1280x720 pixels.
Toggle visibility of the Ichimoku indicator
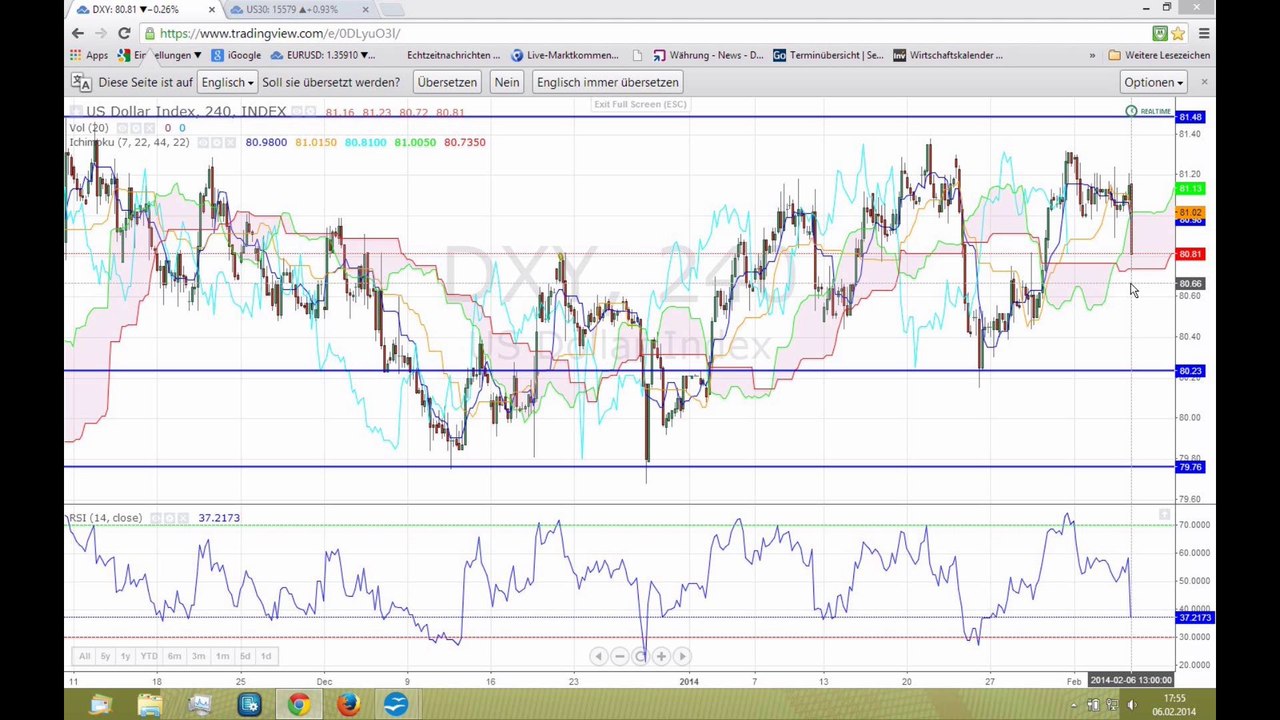coord(203,142)
